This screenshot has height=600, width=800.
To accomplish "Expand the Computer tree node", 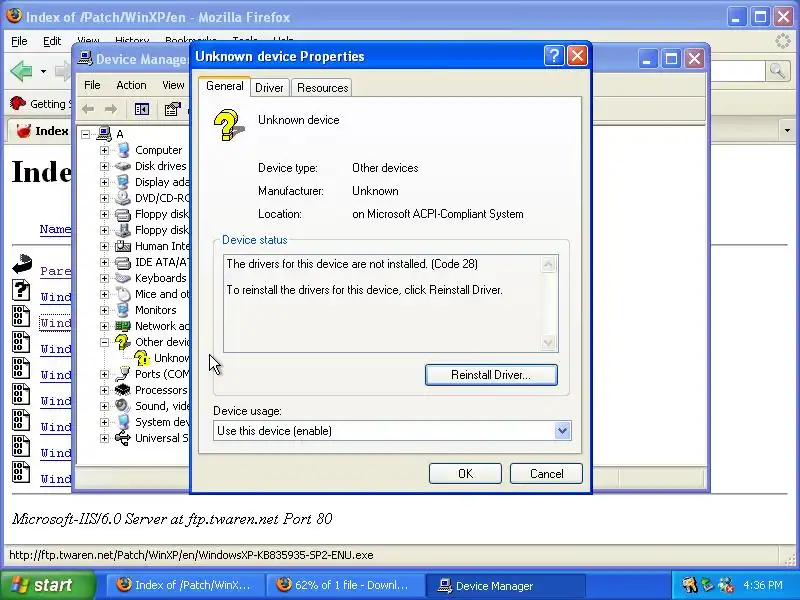I will (x=105, y=150).
